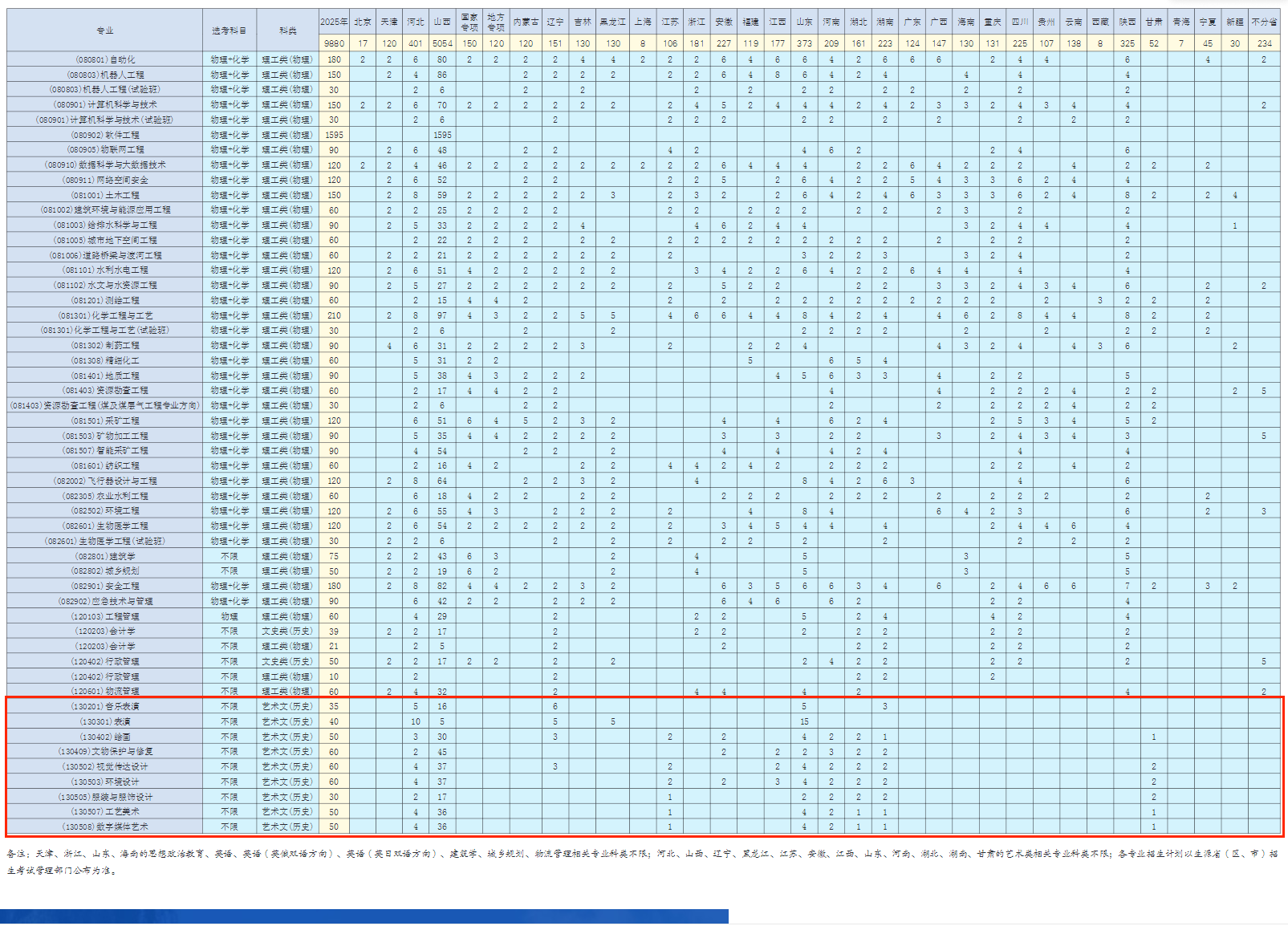The height and width of the screenshot is (926, 1288).
Task: Click the 科类 column header
Action: pyautogui.click(x=287, y=30)
